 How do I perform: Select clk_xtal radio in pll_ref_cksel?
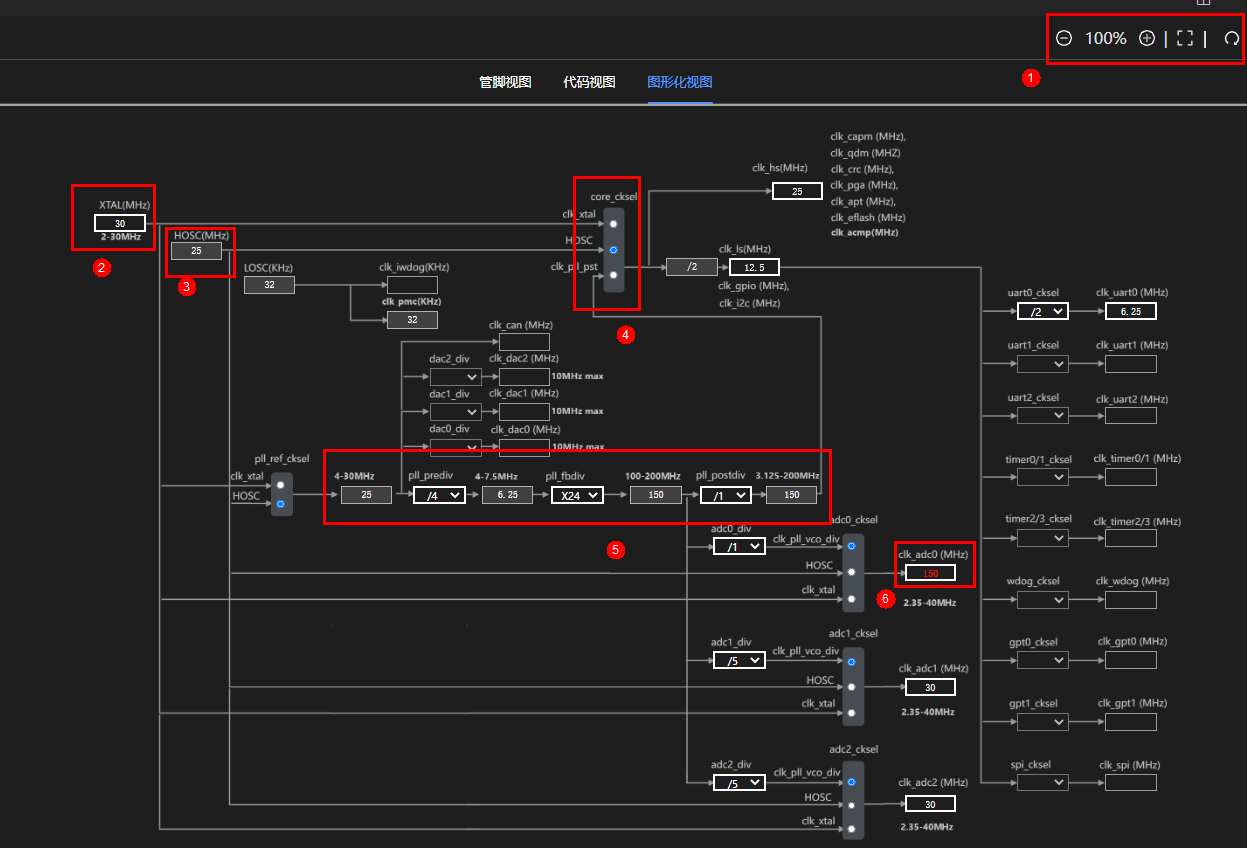(280, 485)
